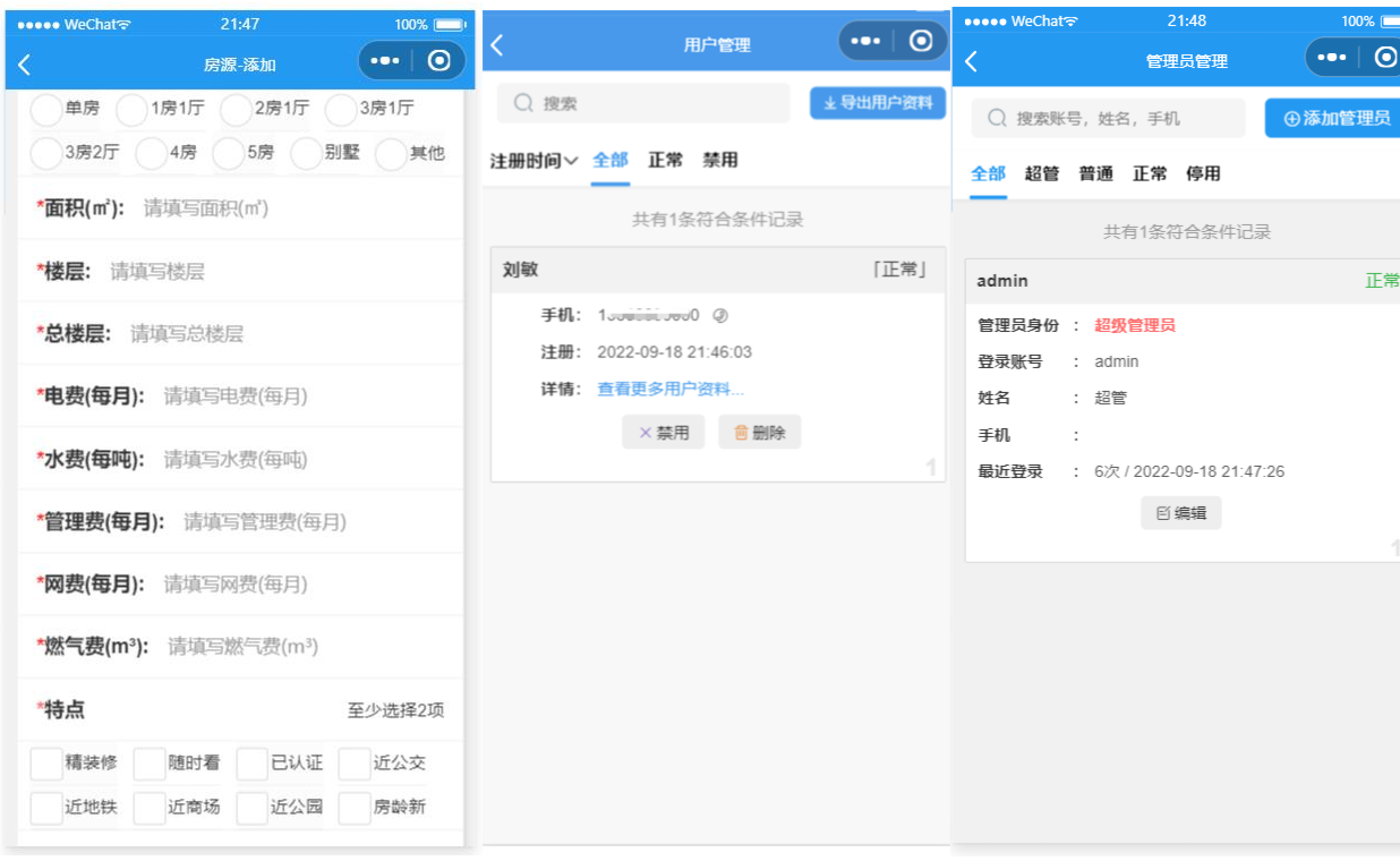Switch to 正常 tab in 管理员管理
This screenshot has width=1400, height=861.
click(1150, 174)
